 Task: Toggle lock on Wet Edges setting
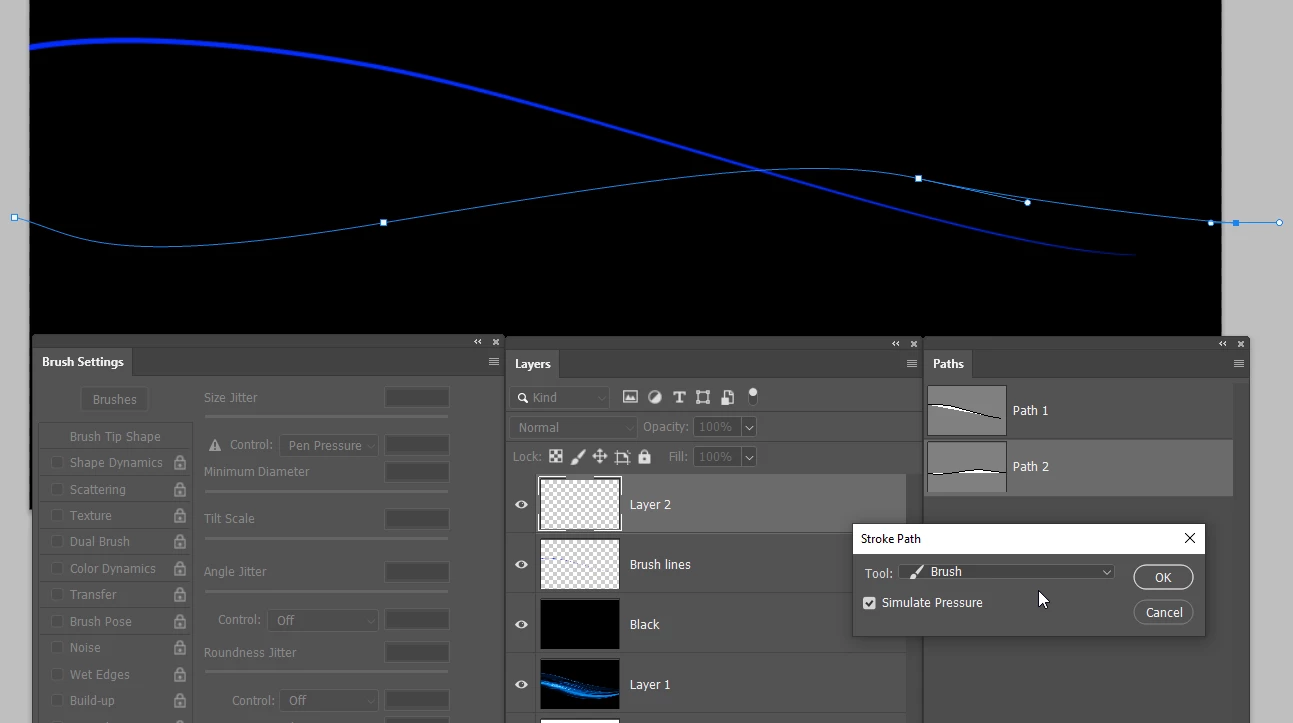click(180, 675)
